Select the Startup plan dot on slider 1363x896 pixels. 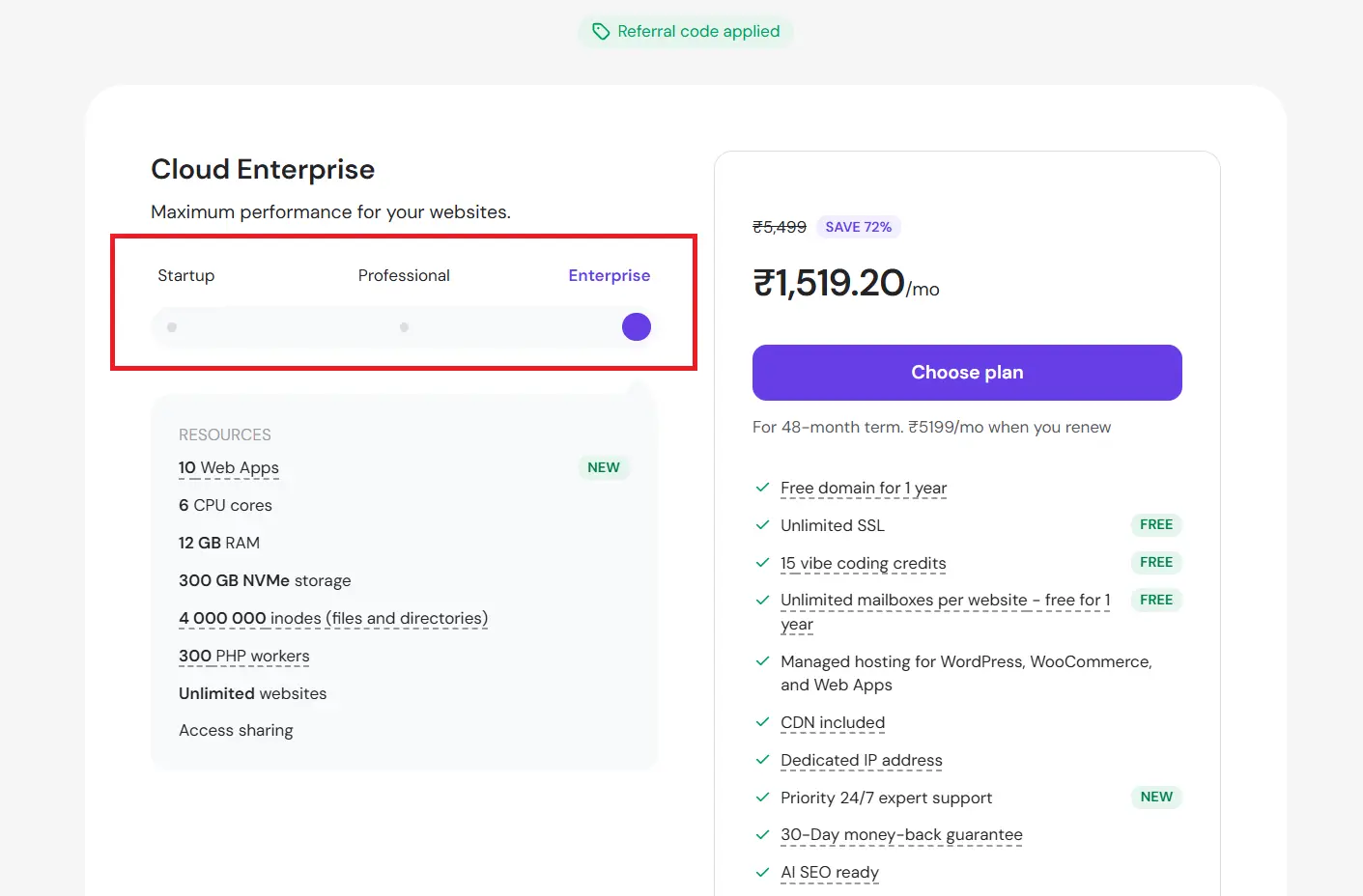172,327
